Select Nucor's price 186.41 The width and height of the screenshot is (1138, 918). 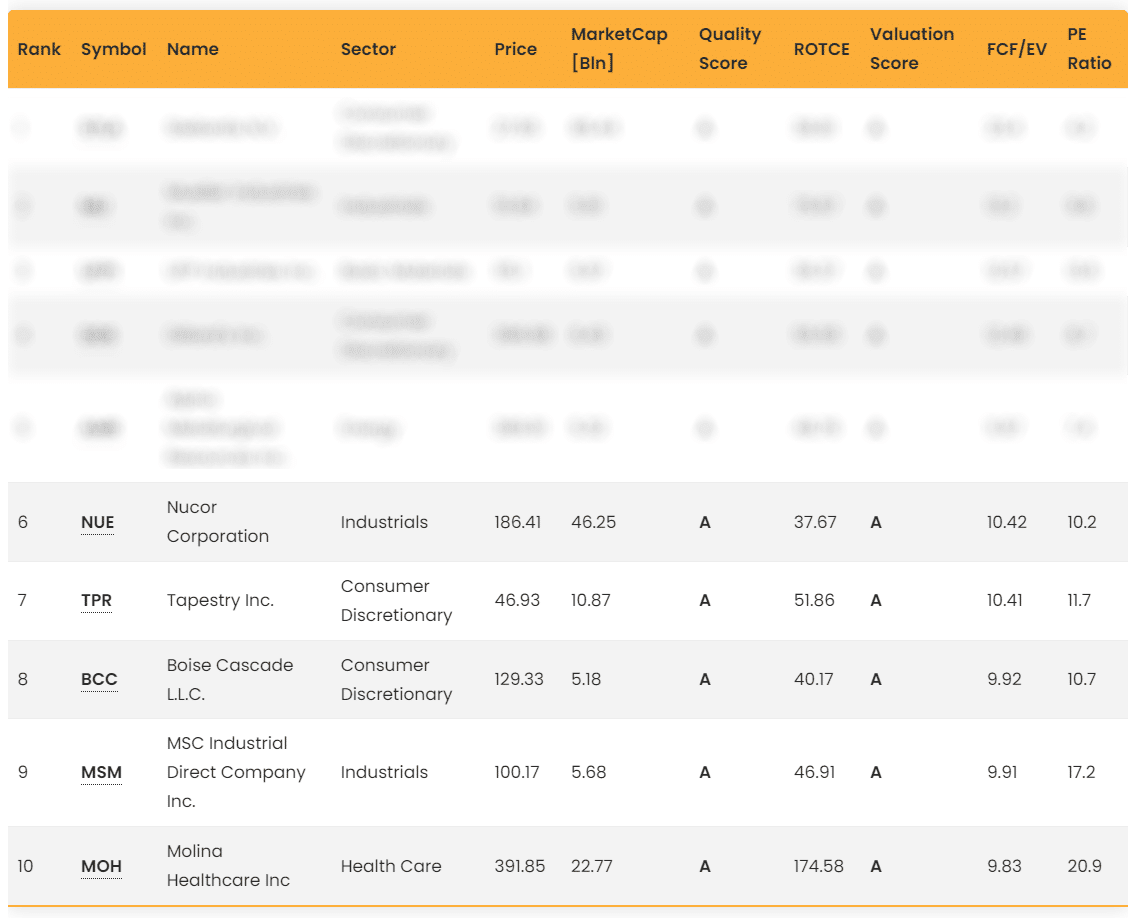(x=517, y=522)
